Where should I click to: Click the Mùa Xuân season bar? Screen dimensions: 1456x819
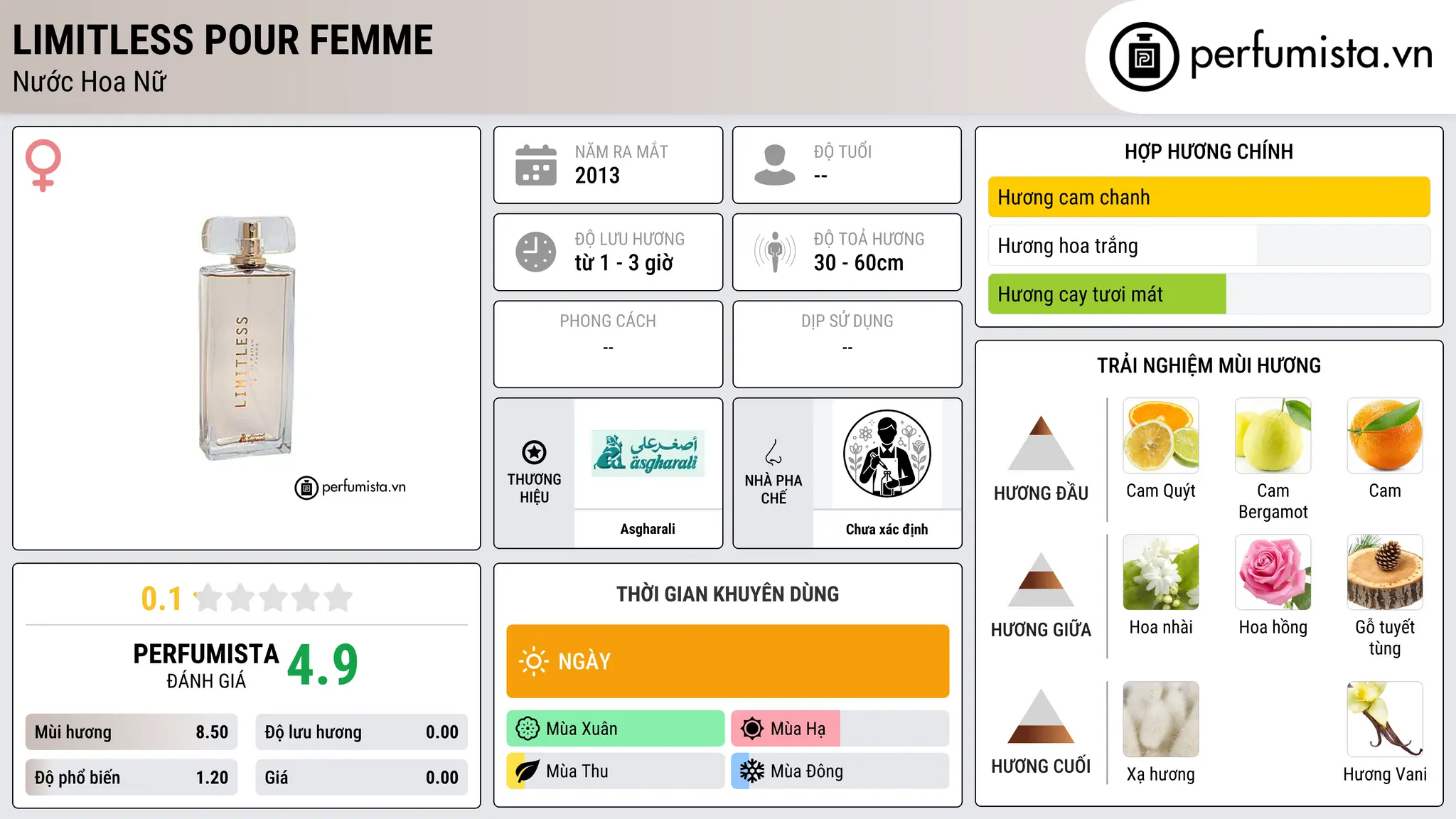(x=616, y=729)
